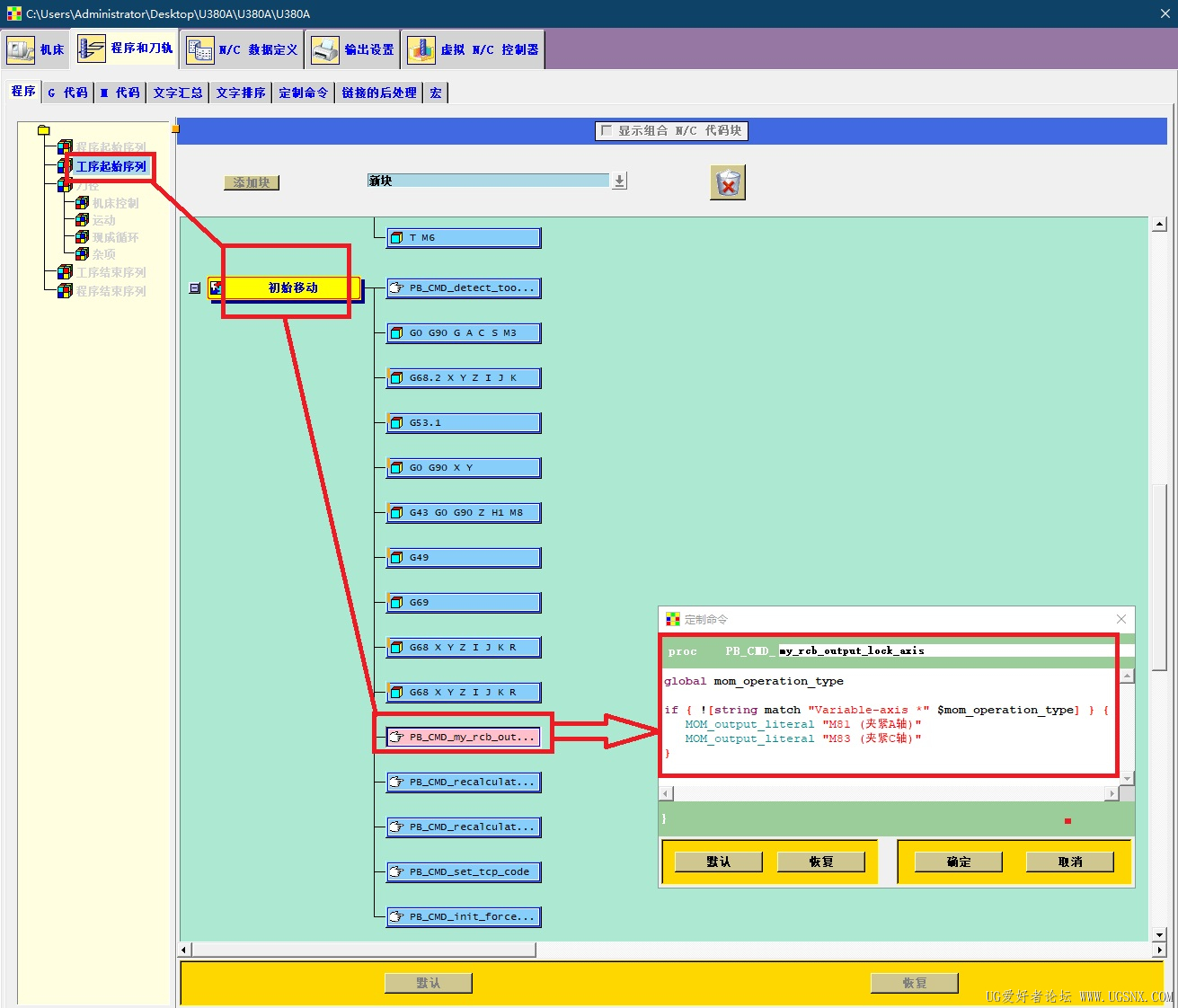Image resolution: width=1178 pixels, height=1008 pixels.
Task: Open the N/C 数据定义 tab
Action: click(x=242, y=49)
